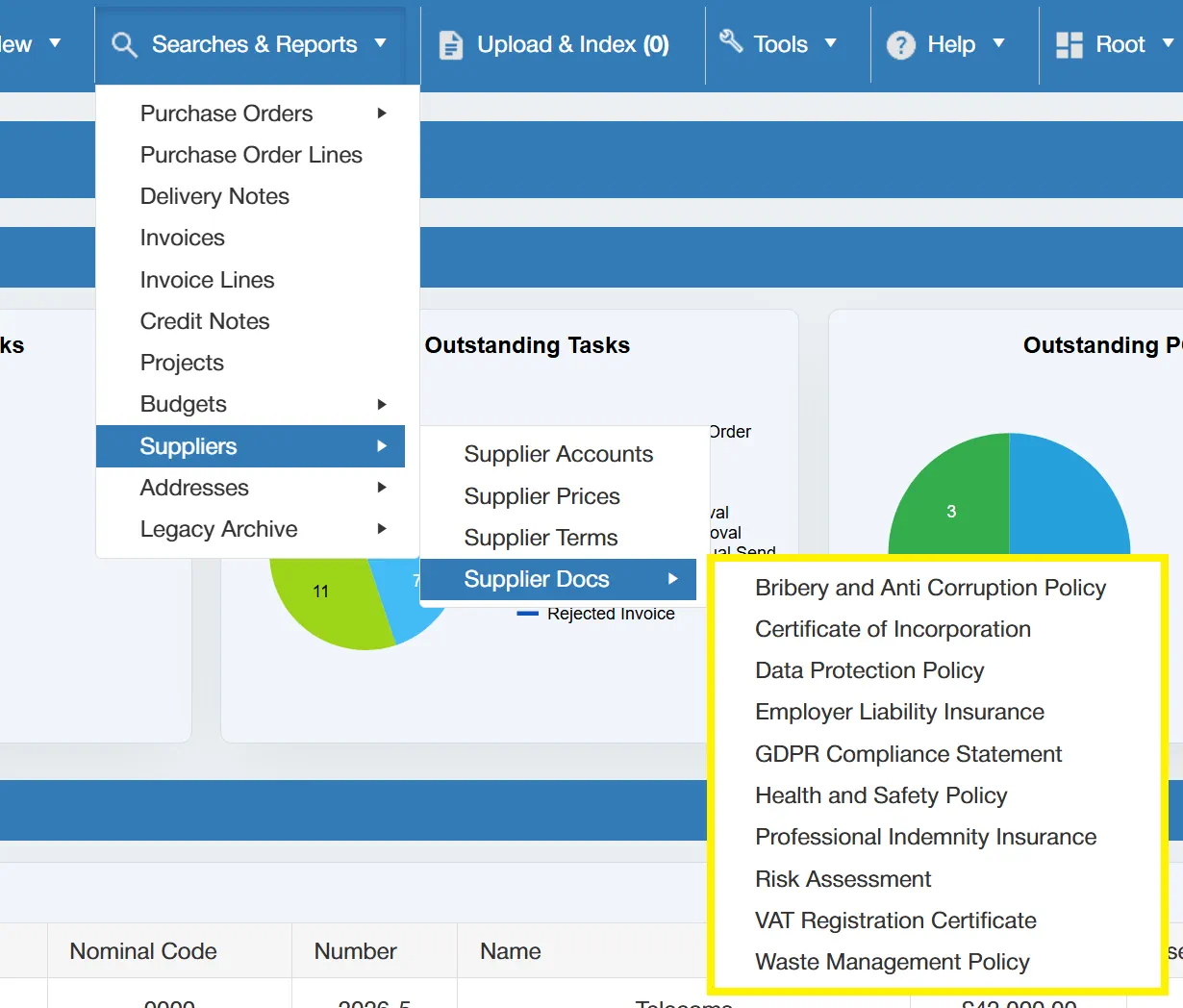Open the Root dropdown arrow

(1168, 43)
